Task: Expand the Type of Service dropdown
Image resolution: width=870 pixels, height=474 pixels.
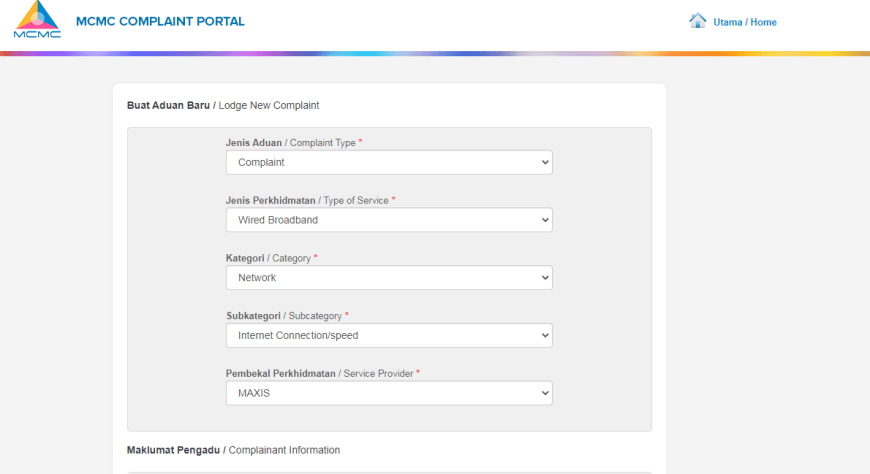Action: tap(389, 220)
